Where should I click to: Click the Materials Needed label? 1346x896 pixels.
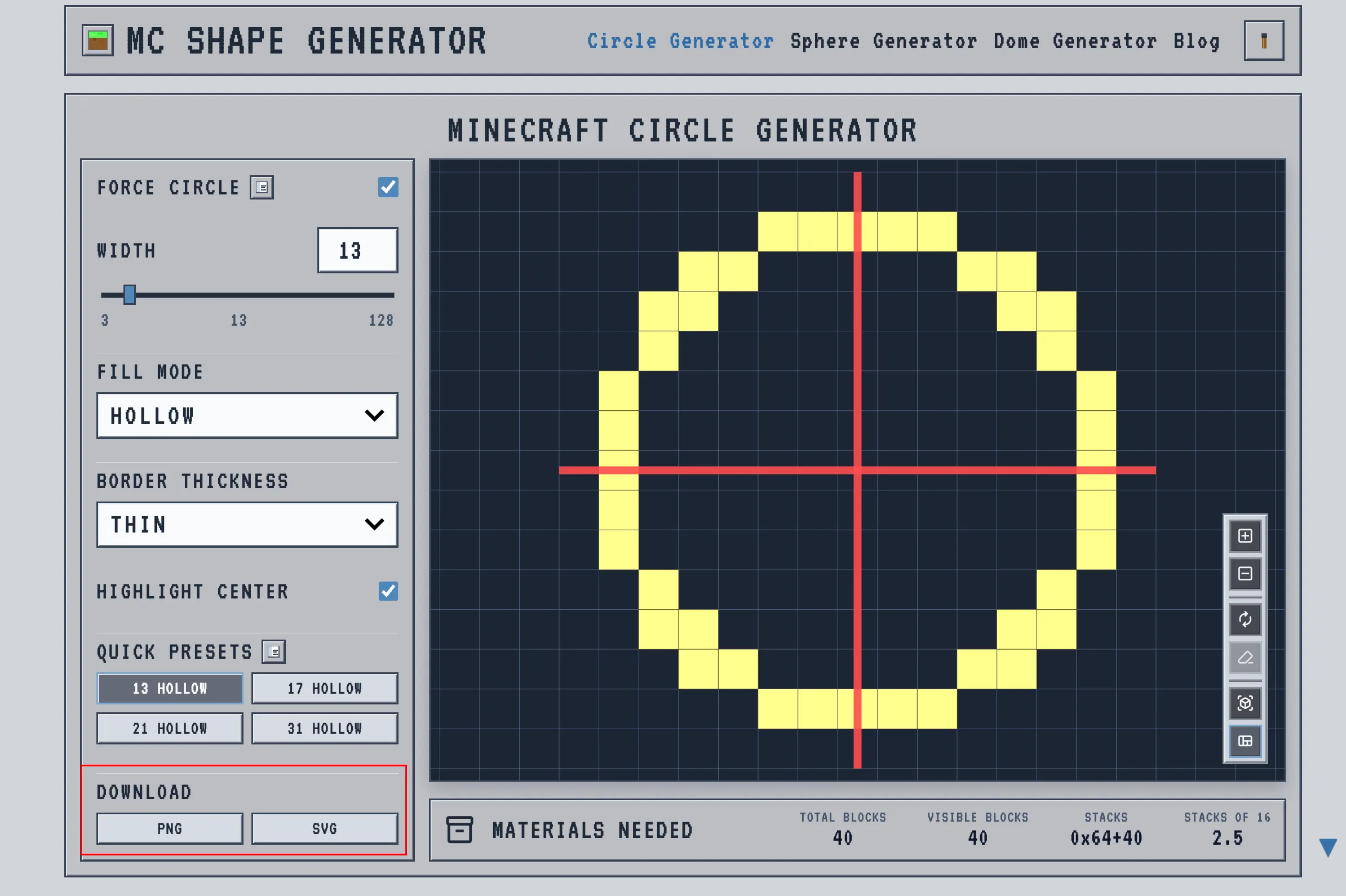pyautogui.click(x=593, y=830)
